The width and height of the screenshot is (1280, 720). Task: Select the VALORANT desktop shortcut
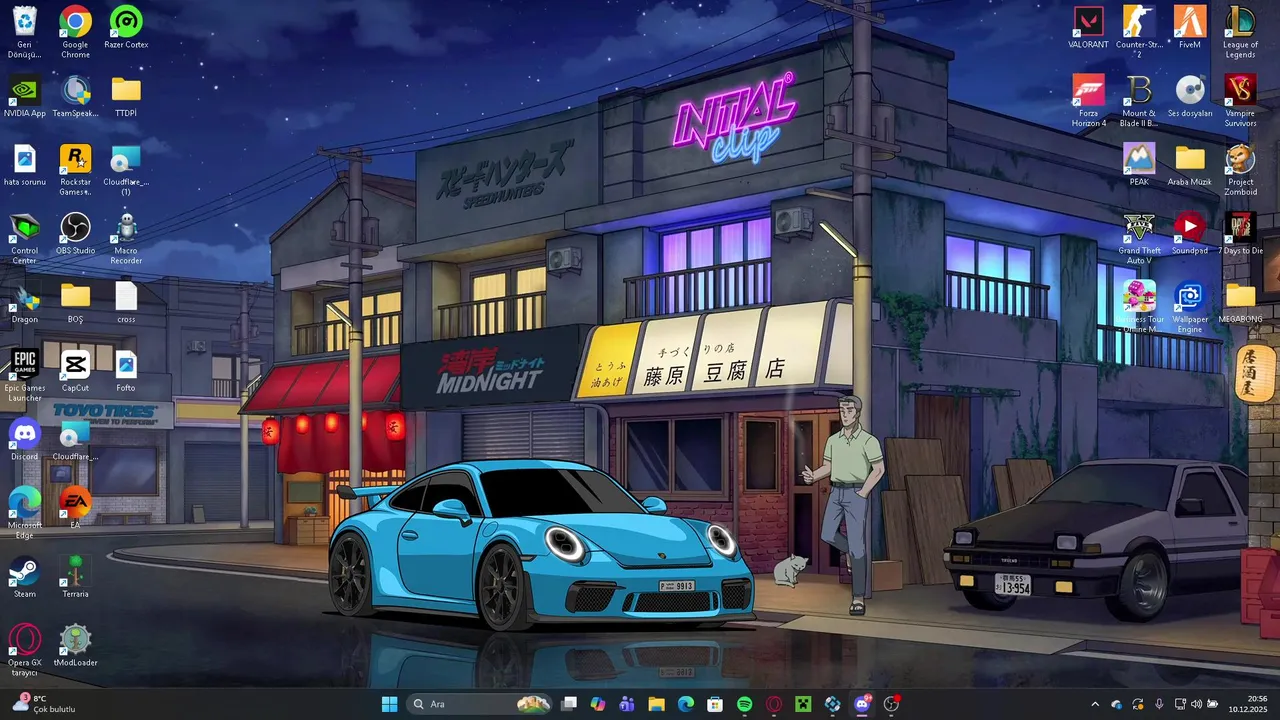[1088, 27]
